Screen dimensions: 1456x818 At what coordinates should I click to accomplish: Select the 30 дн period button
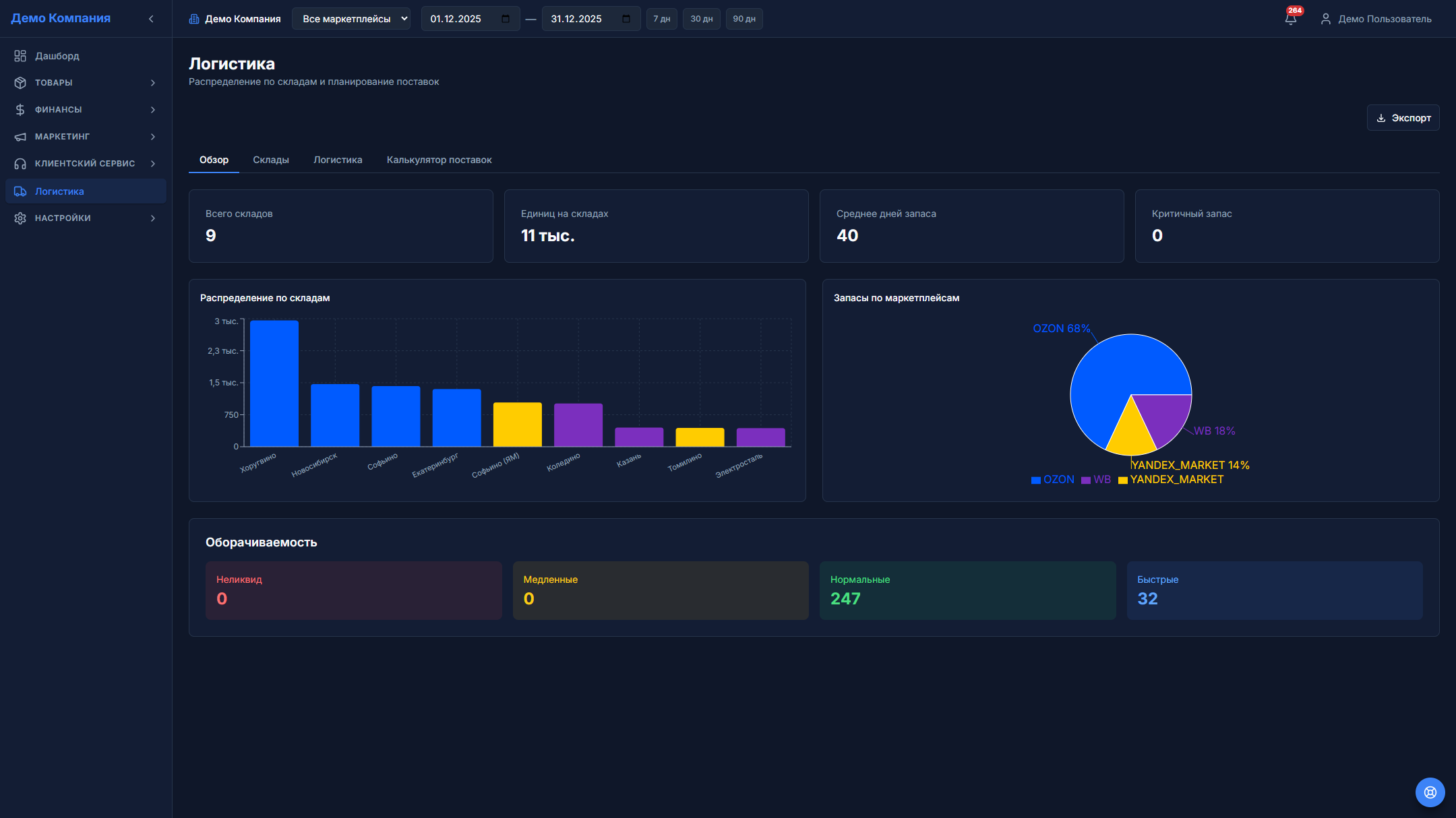coord(701,19)
